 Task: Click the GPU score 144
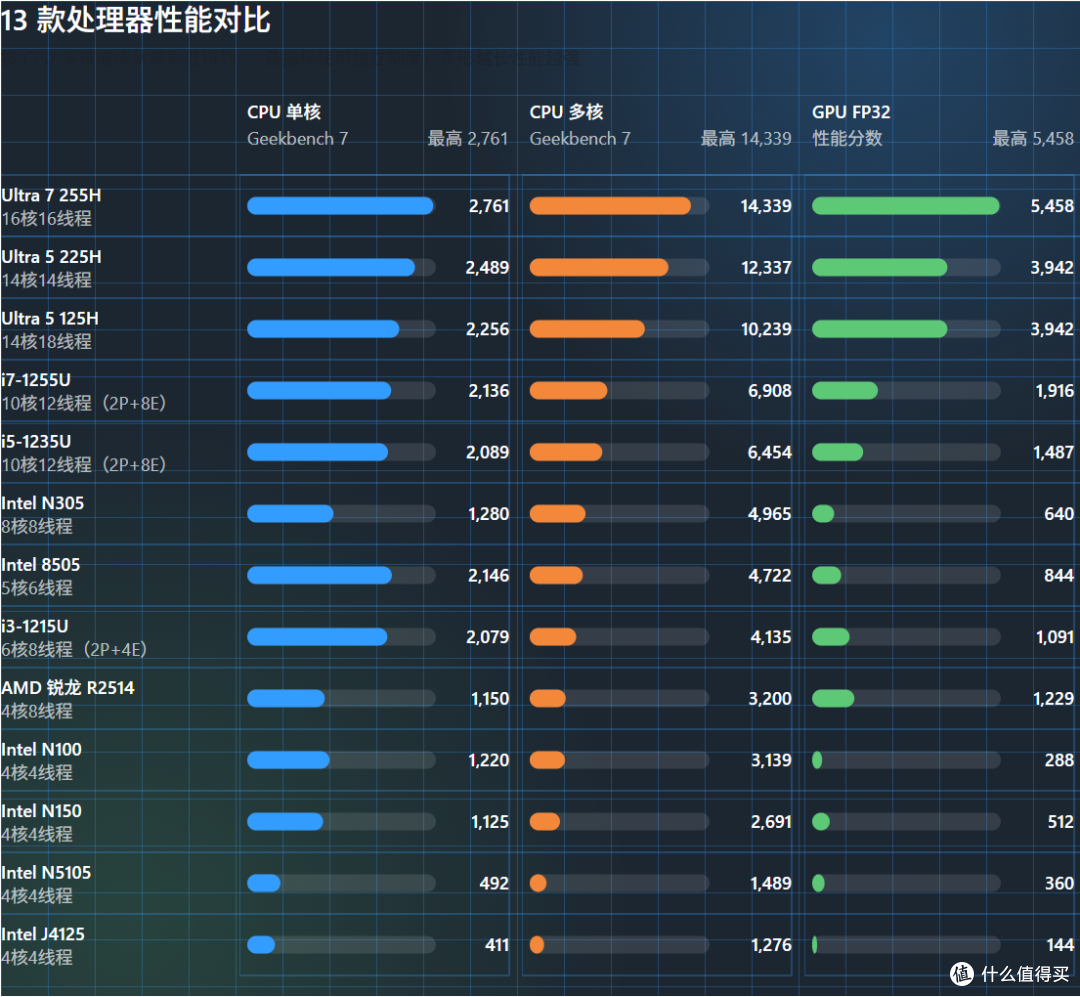1060,945
